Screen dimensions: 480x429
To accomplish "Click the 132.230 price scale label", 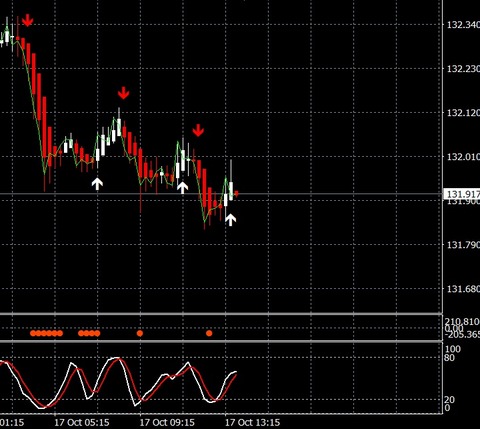I will click(x=463, y=69).
